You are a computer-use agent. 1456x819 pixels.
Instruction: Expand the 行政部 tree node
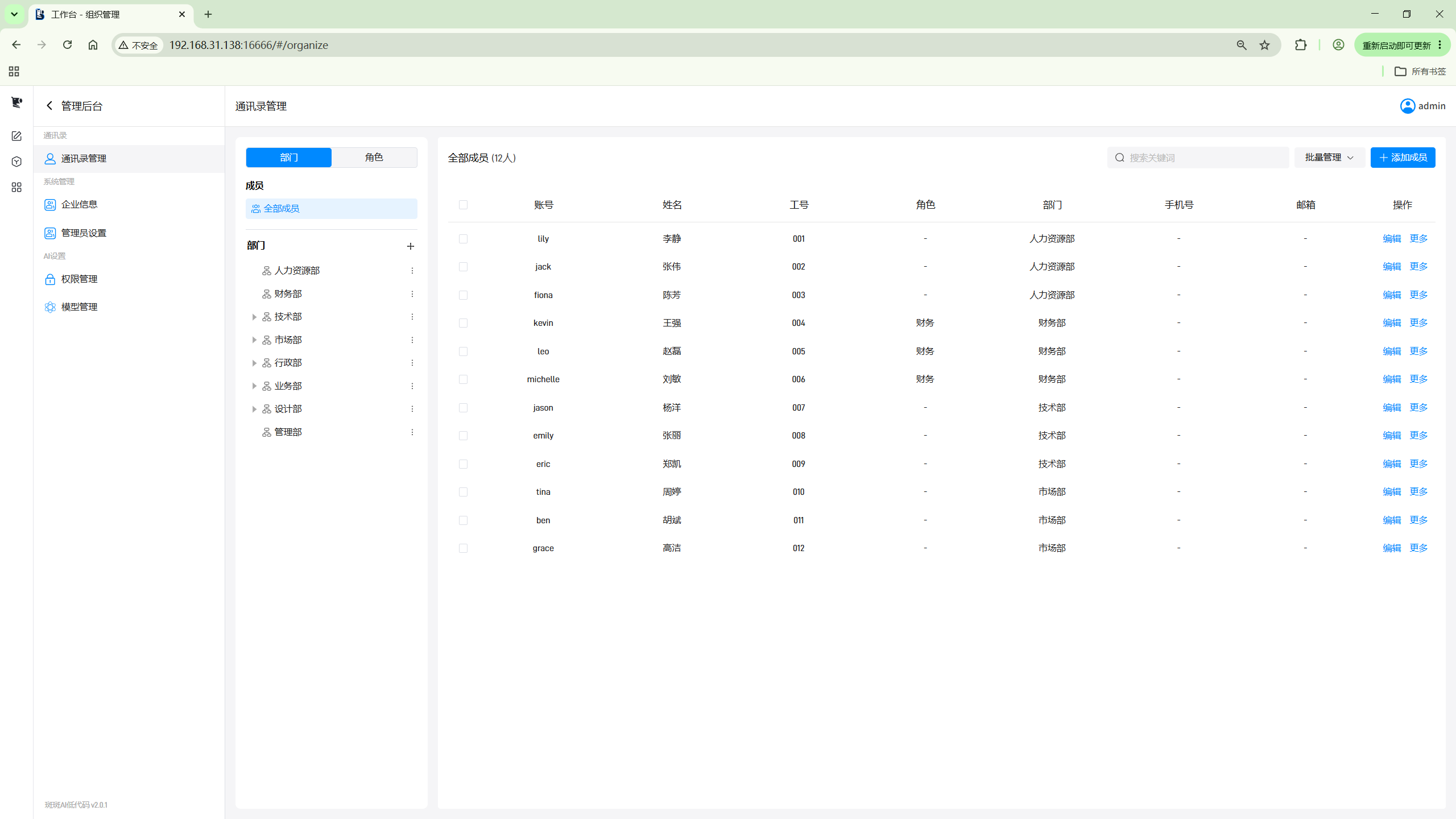254,363
